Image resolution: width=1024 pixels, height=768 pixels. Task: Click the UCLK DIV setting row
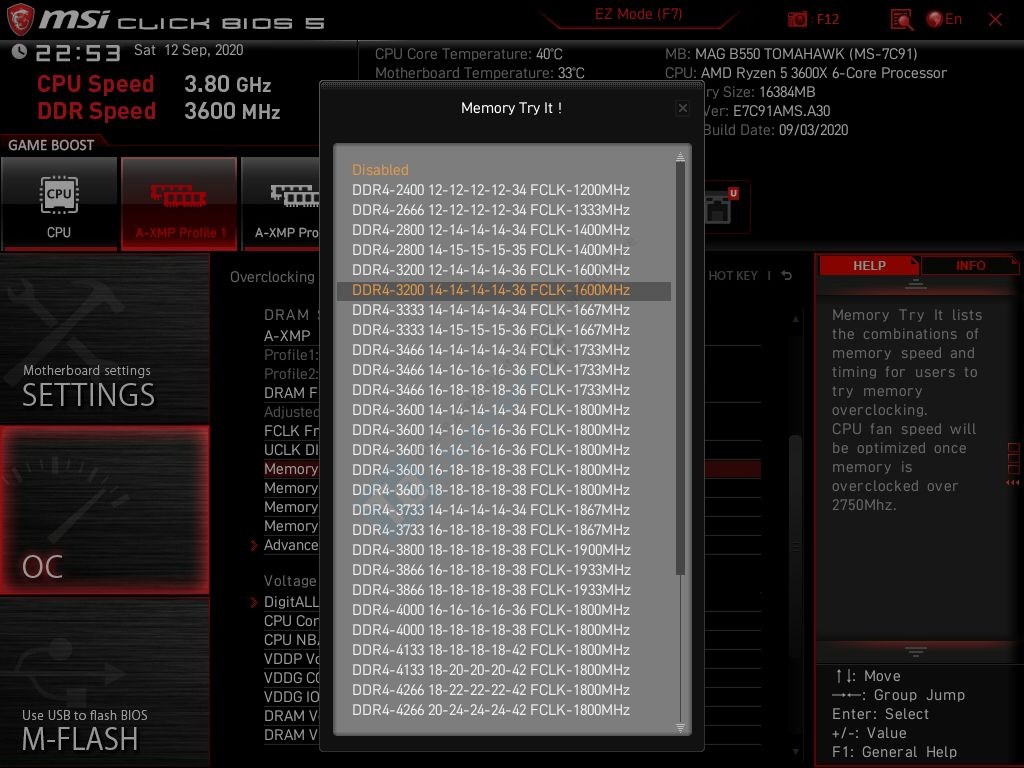pos(291,450)
